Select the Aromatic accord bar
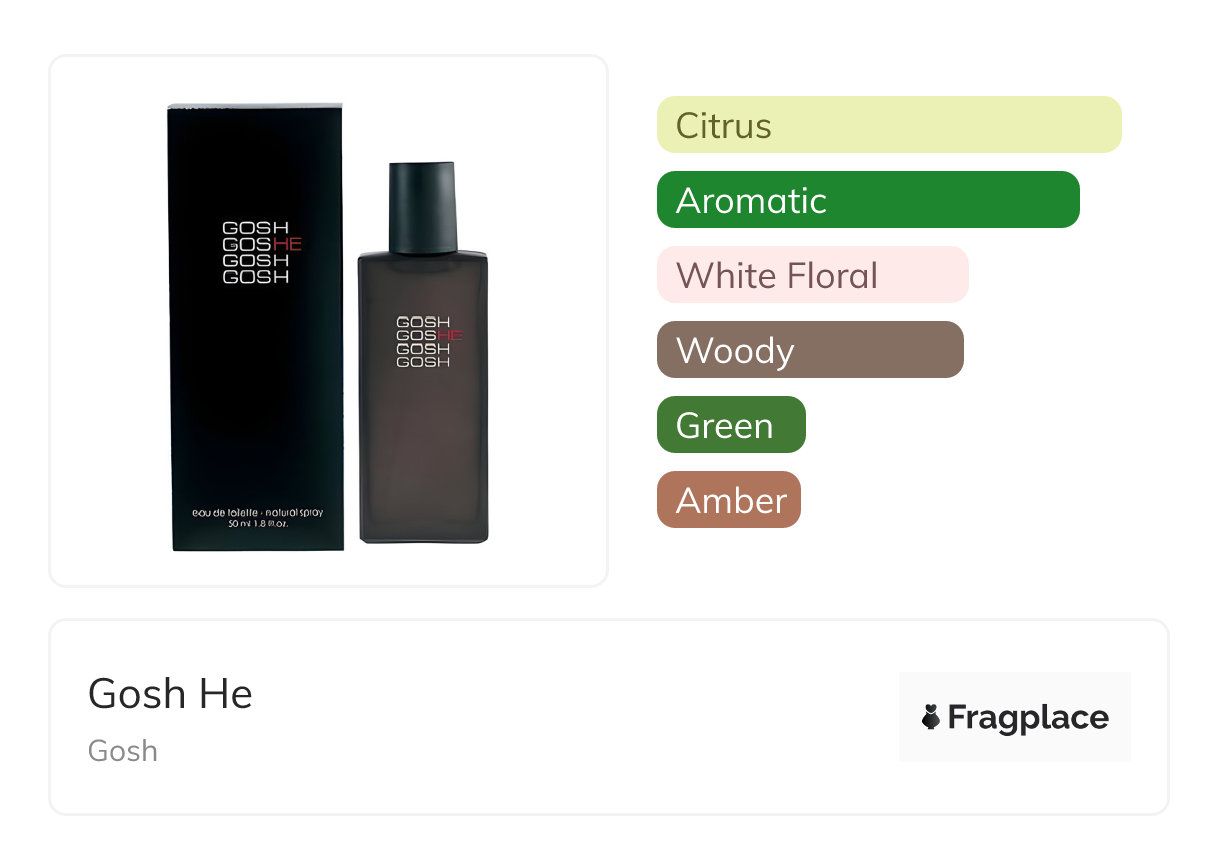 pos(868,200)
